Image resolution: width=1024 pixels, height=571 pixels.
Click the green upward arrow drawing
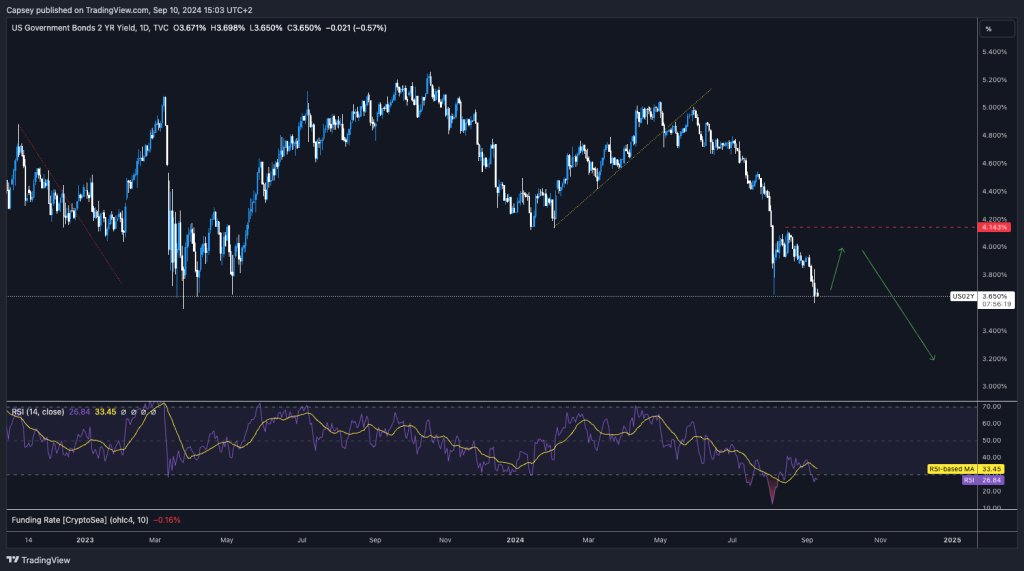(x=836, y=269)
